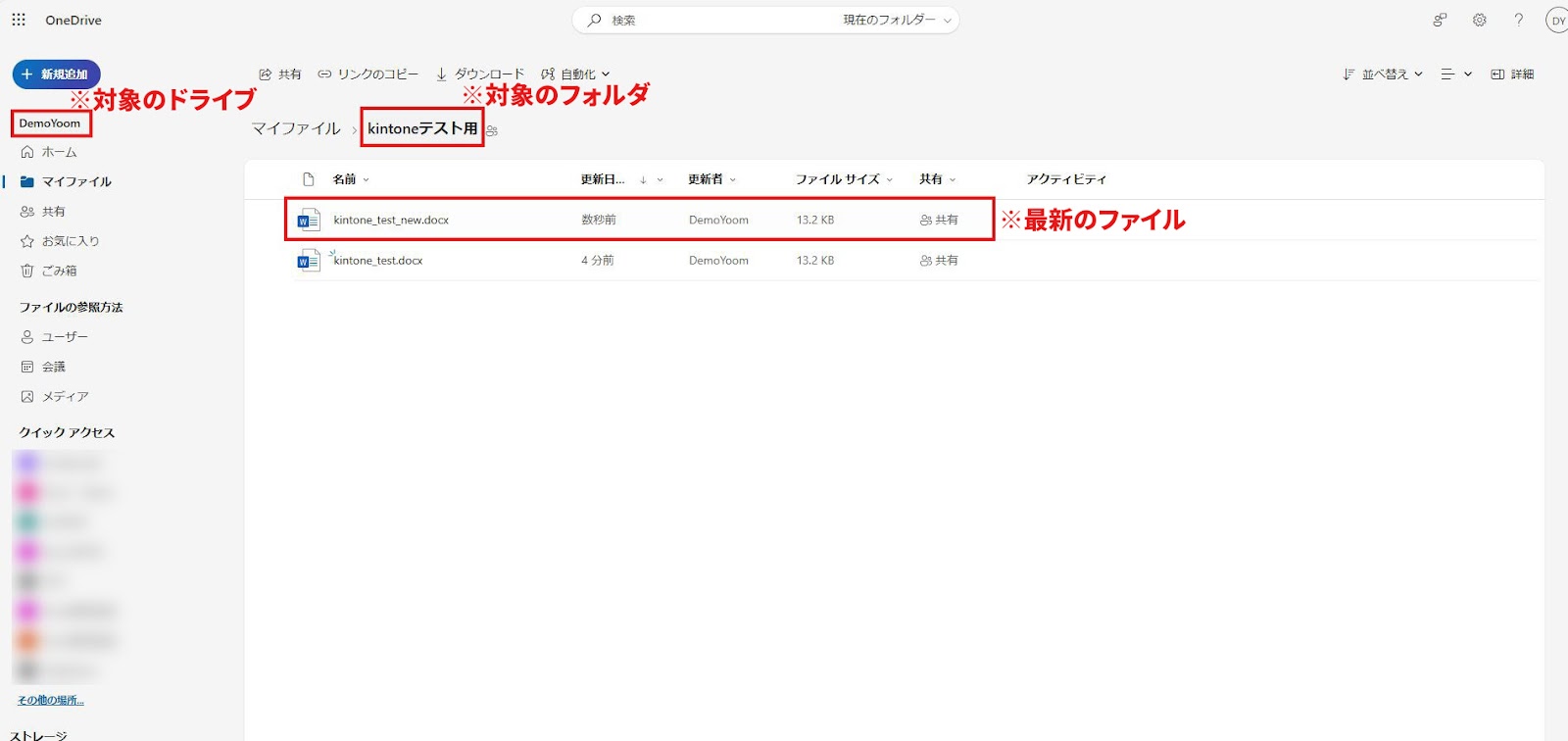Viewport: 1568px width, 741px height.
Task: Open the 更新日 column dropdown chevron
Action: tap(661, 180)
